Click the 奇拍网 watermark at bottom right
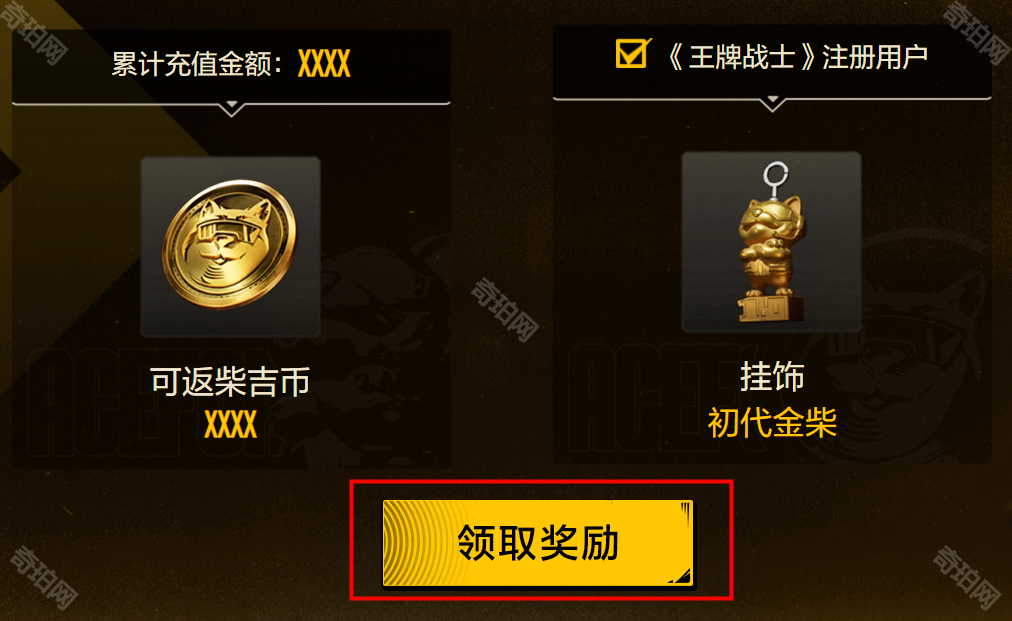The image size is (1012, 621). coord(966,577)
